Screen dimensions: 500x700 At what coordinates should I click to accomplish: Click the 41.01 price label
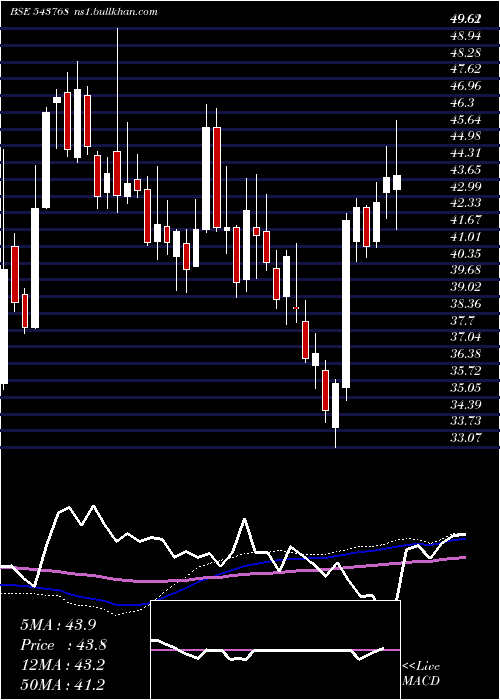coord(465,237)
